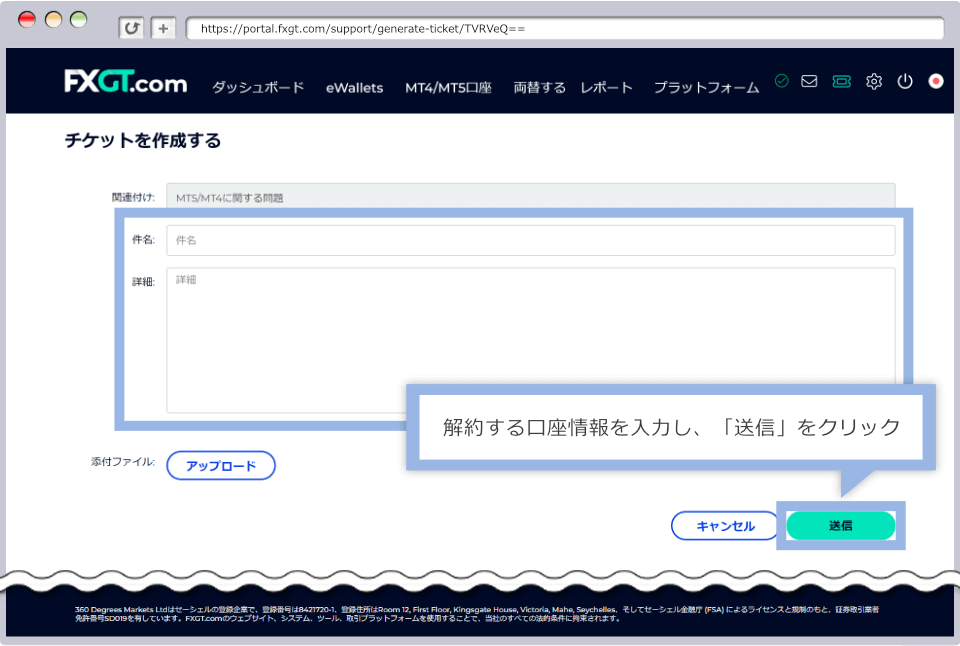Open the green support ticket icon
The width and height of the screenshot is (960, 646).
click(842, 81)
